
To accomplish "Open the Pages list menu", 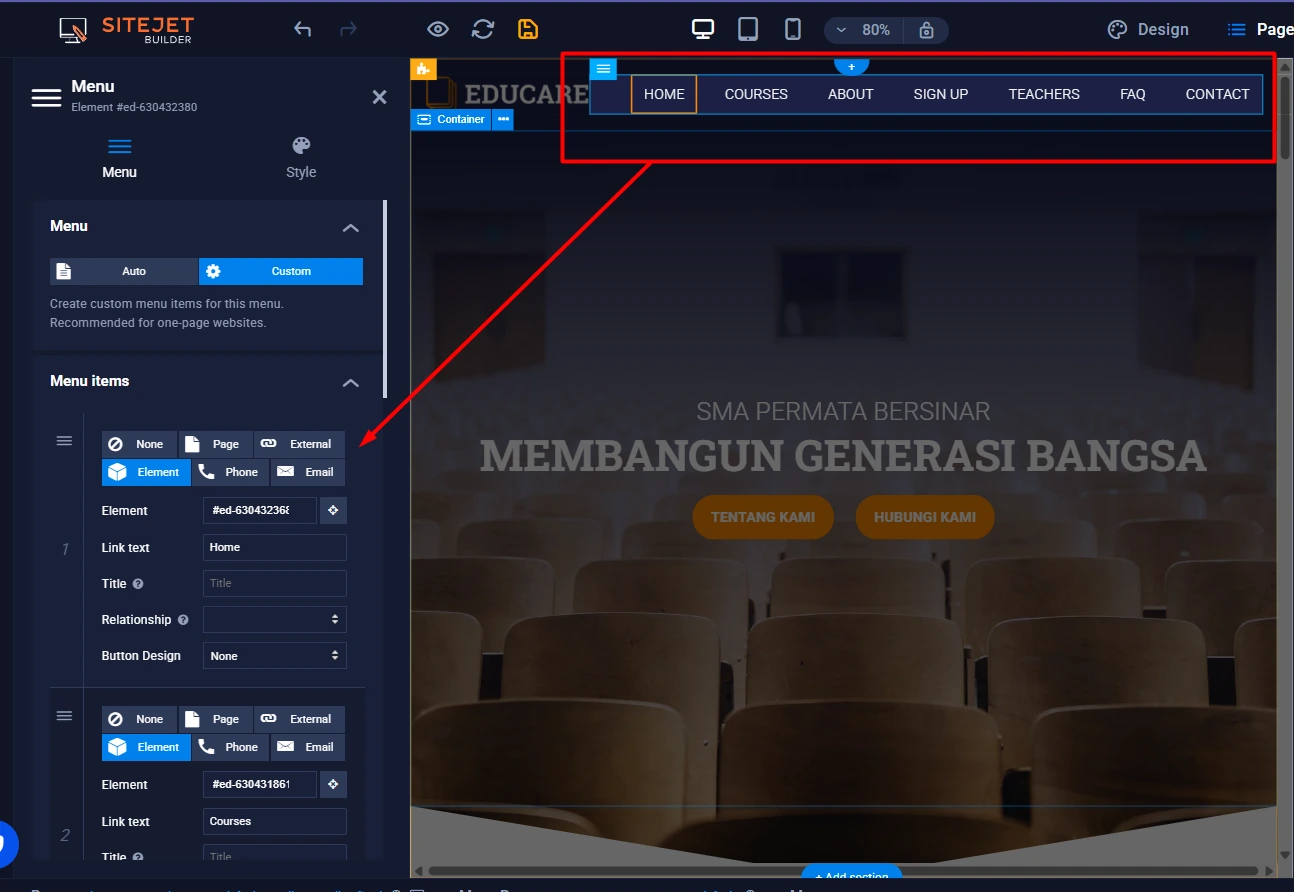I will pyautogui.click(x=1260, y=30).
